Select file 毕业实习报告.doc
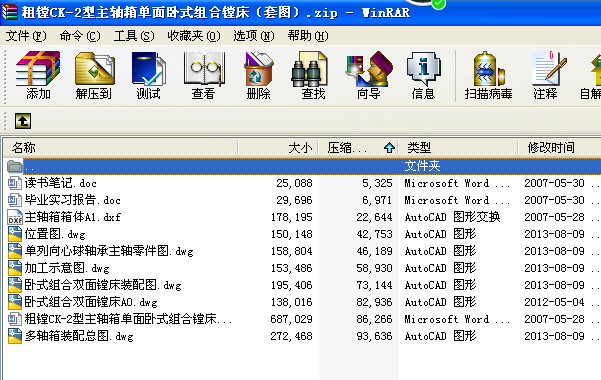 coord(72,200)
